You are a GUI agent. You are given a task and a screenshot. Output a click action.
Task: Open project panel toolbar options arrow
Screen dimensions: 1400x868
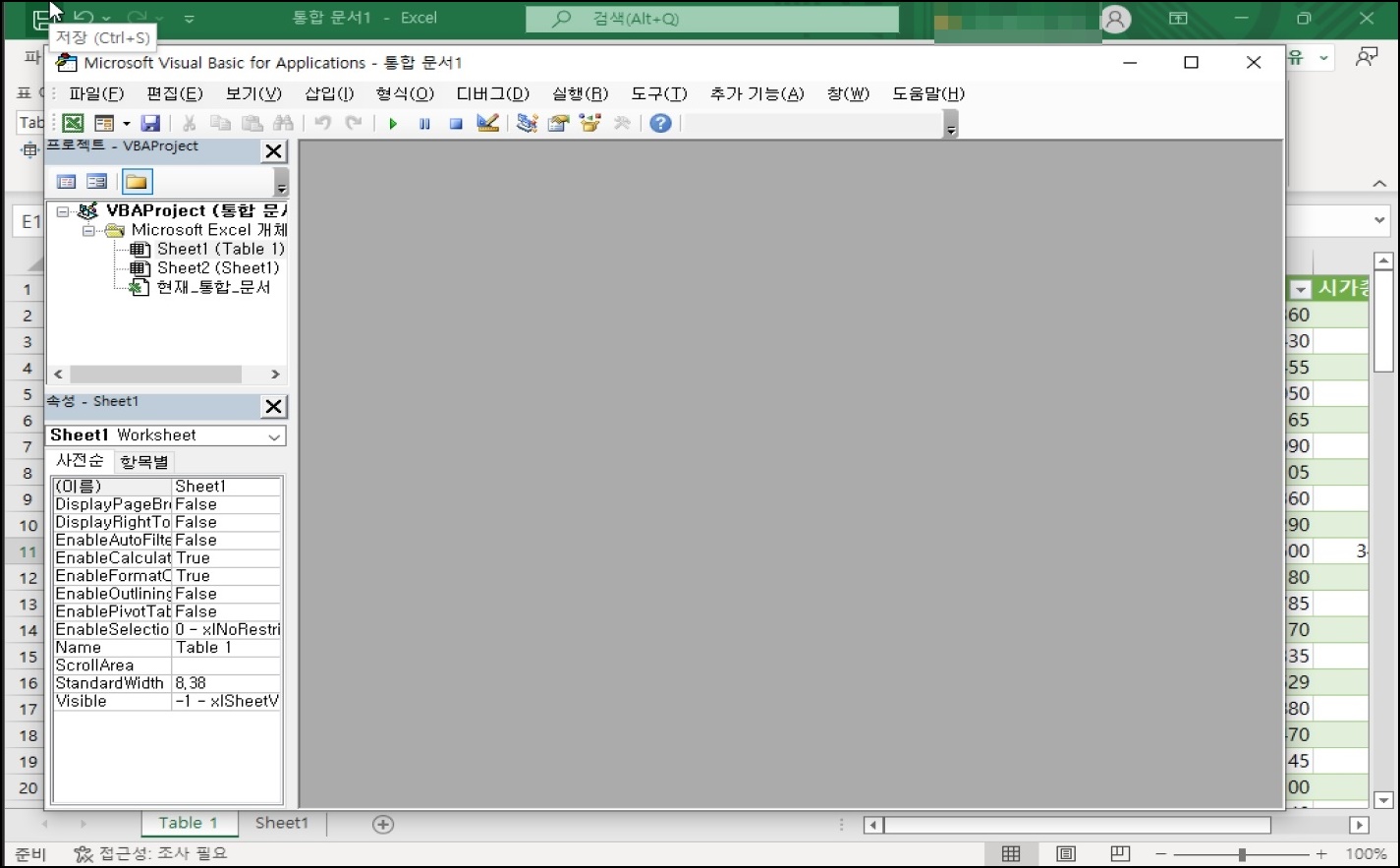click(281, 184)
